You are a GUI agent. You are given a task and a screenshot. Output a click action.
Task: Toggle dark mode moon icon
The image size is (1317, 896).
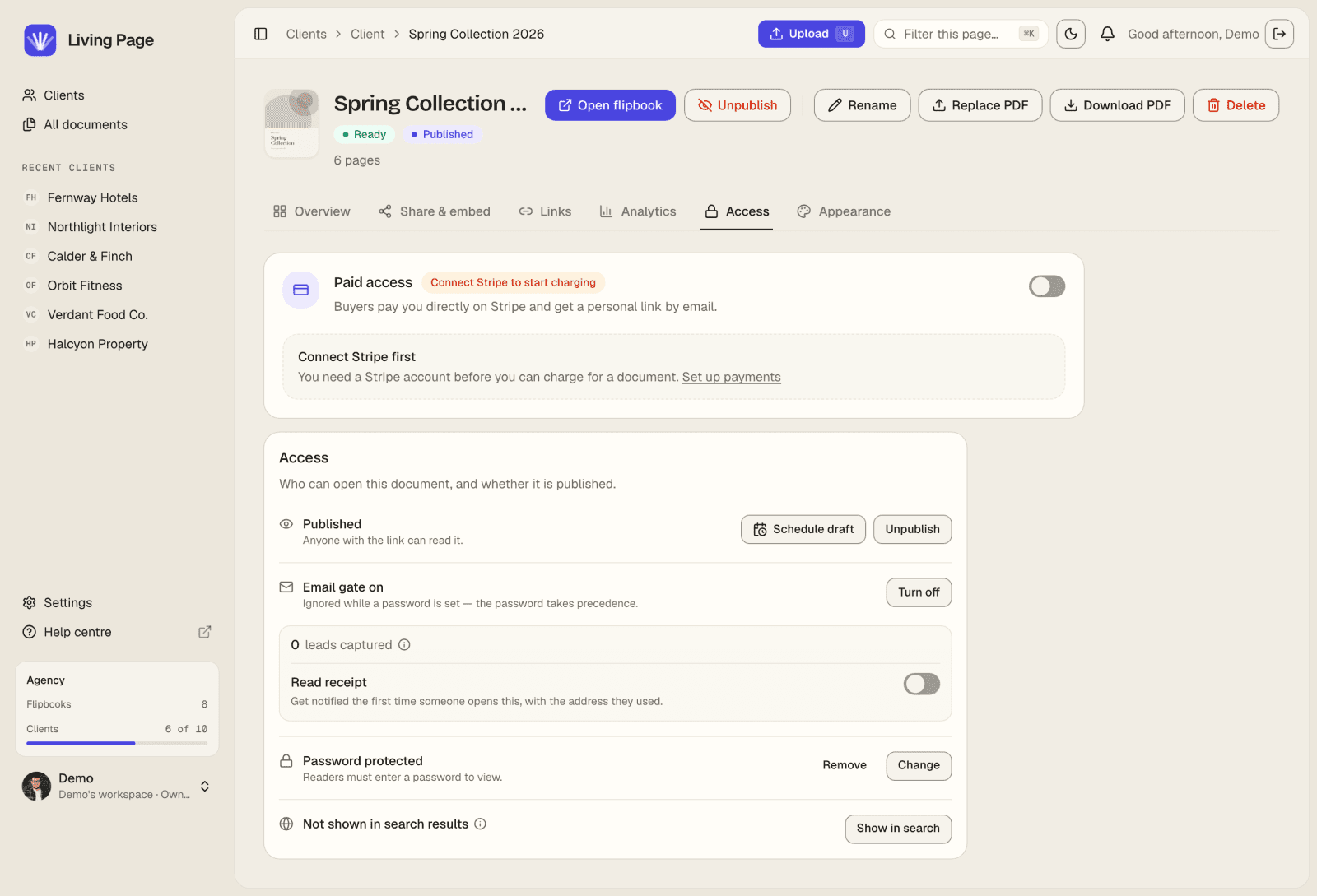1071,34
